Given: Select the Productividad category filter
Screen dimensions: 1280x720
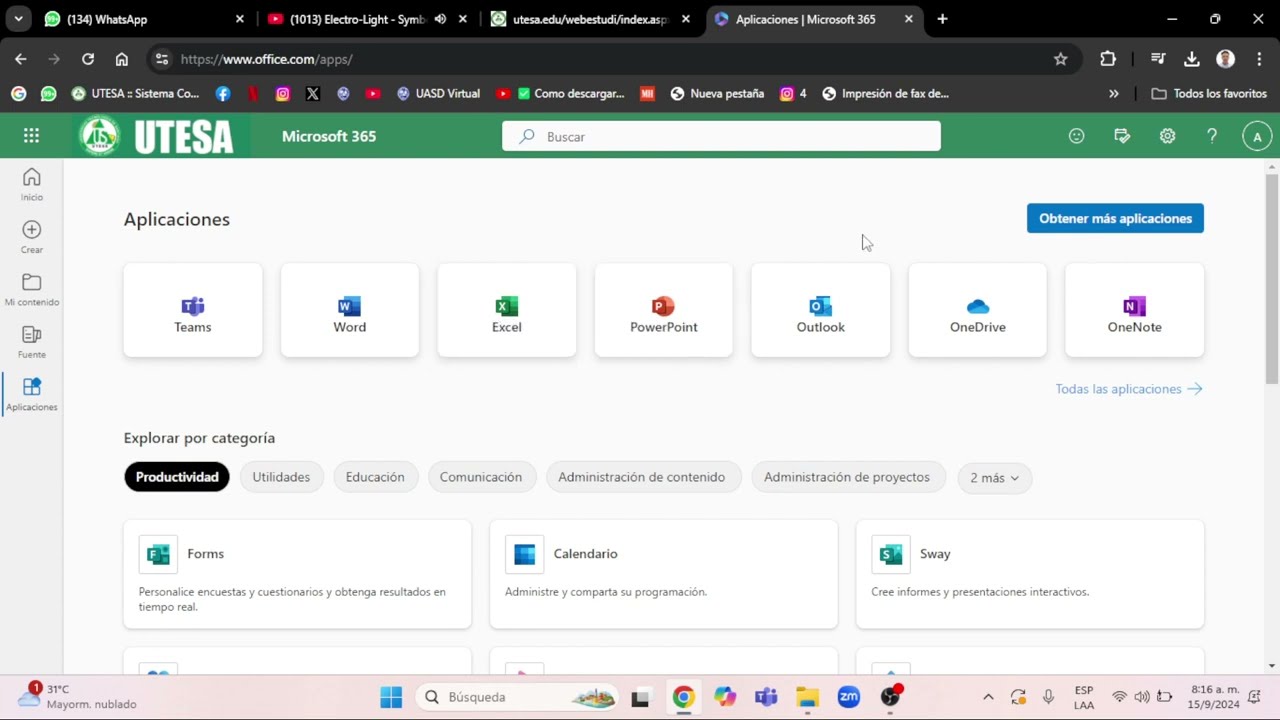Looking at the screenshot, I should [177, 477].
